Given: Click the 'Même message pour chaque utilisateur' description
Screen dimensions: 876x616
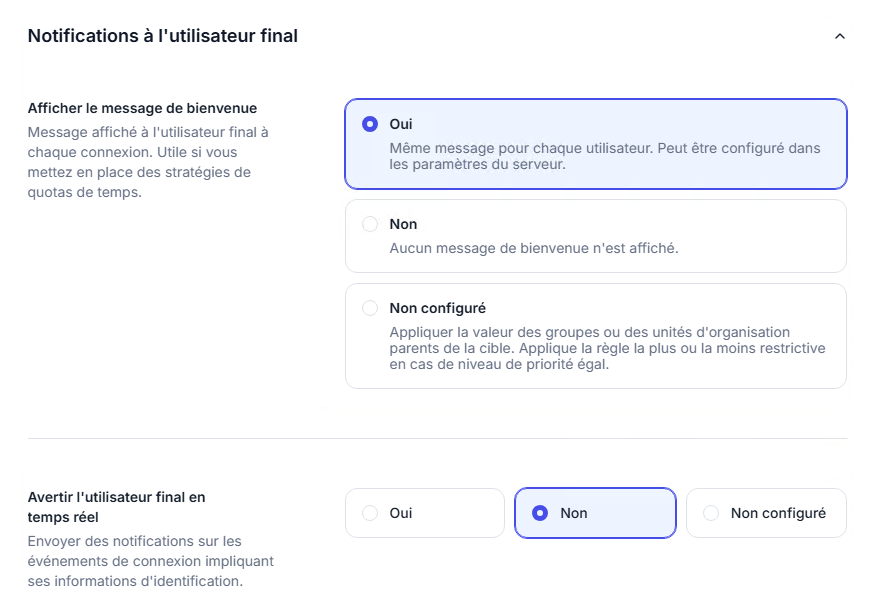Looking at the screenshot, I should [x=604, y=156].
